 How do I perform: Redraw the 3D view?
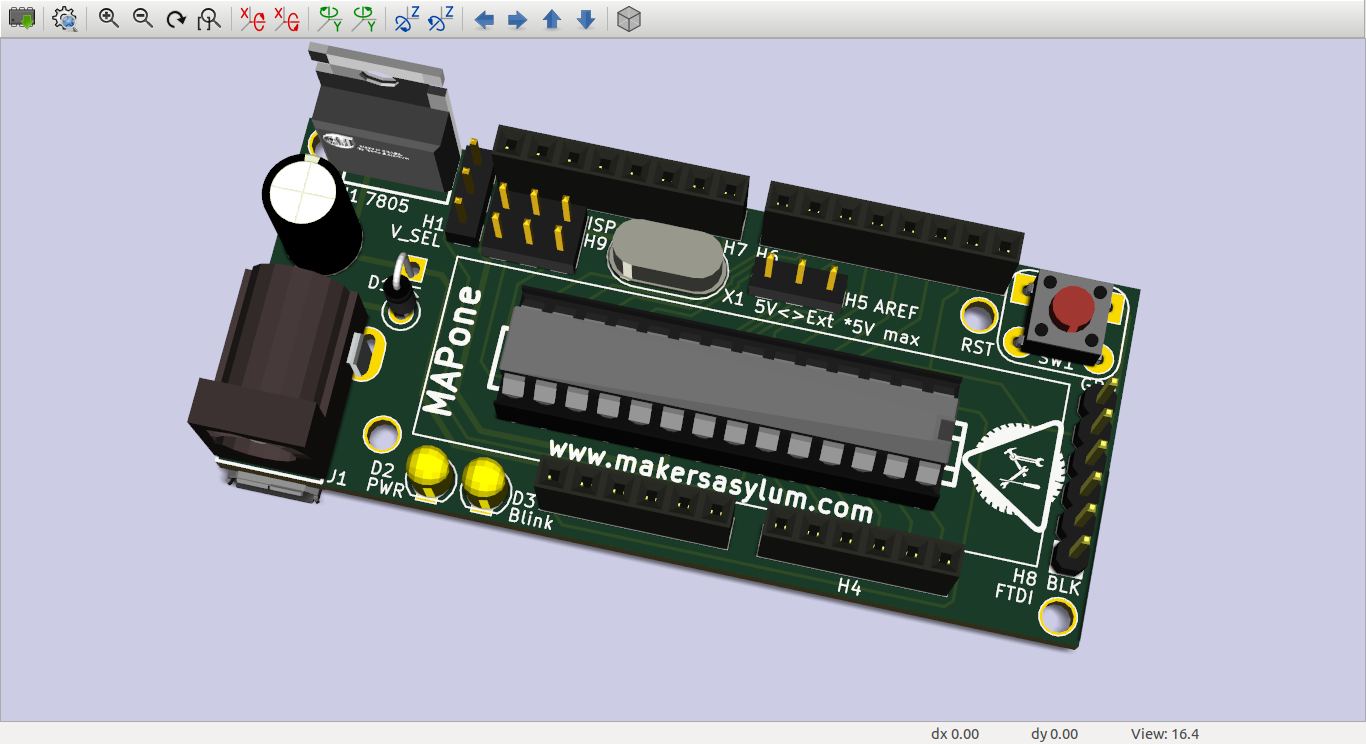tap(176, 18)
